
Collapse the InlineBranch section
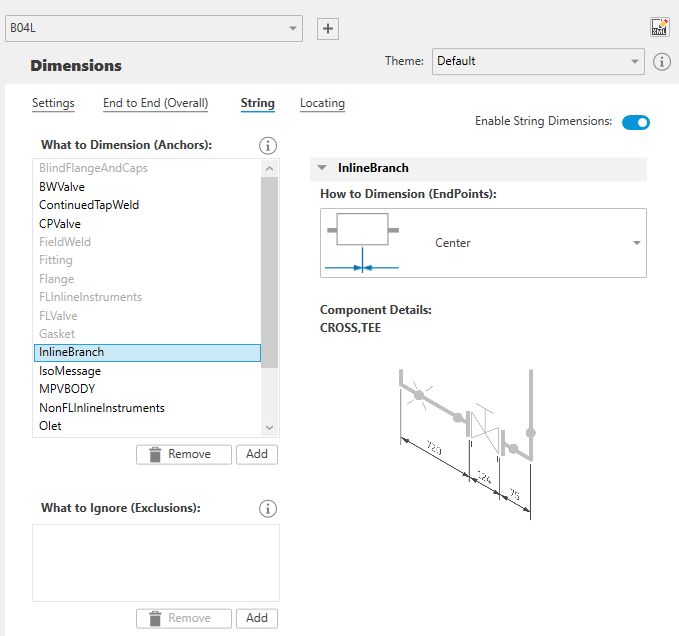(x=323, y=169)
